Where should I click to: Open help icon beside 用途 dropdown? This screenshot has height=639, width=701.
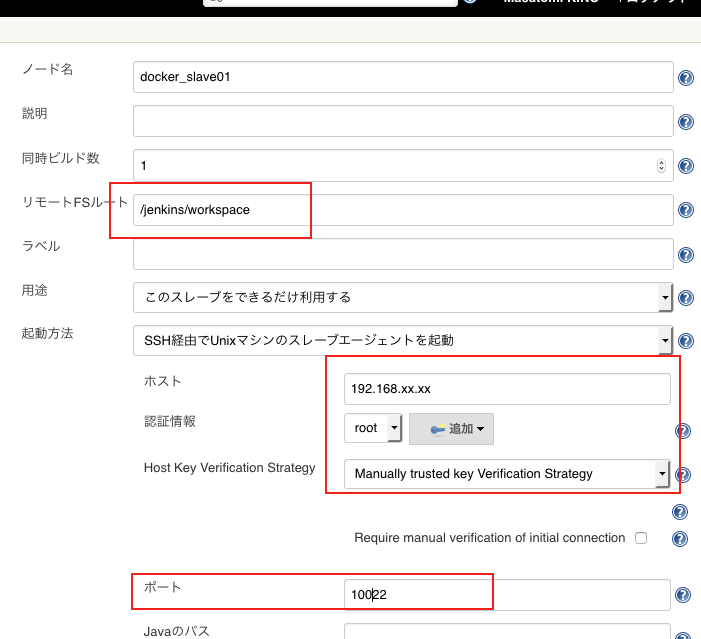(686, 298)
